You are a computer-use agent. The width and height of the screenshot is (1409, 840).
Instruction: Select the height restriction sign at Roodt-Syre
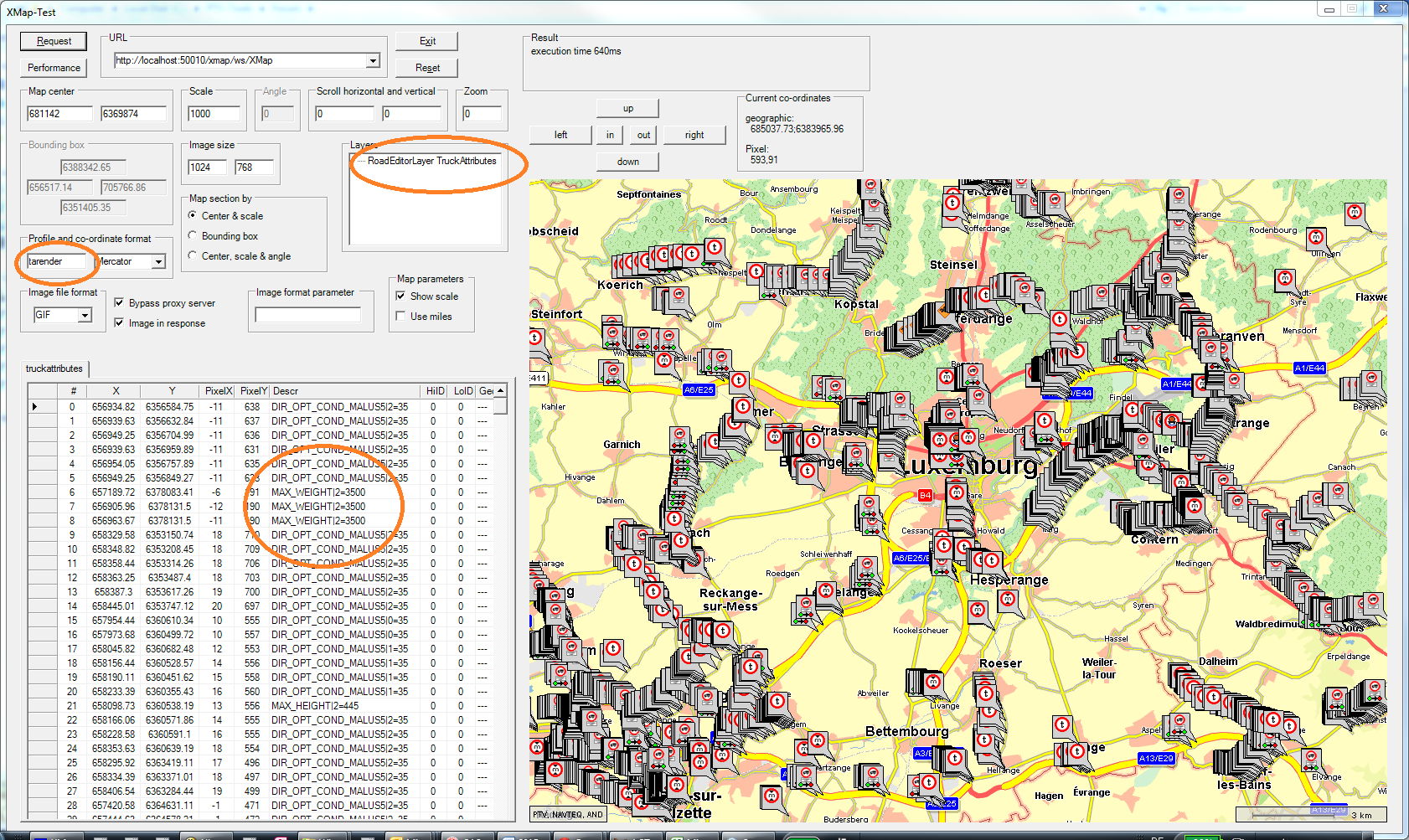click(x=1285, y=278)
